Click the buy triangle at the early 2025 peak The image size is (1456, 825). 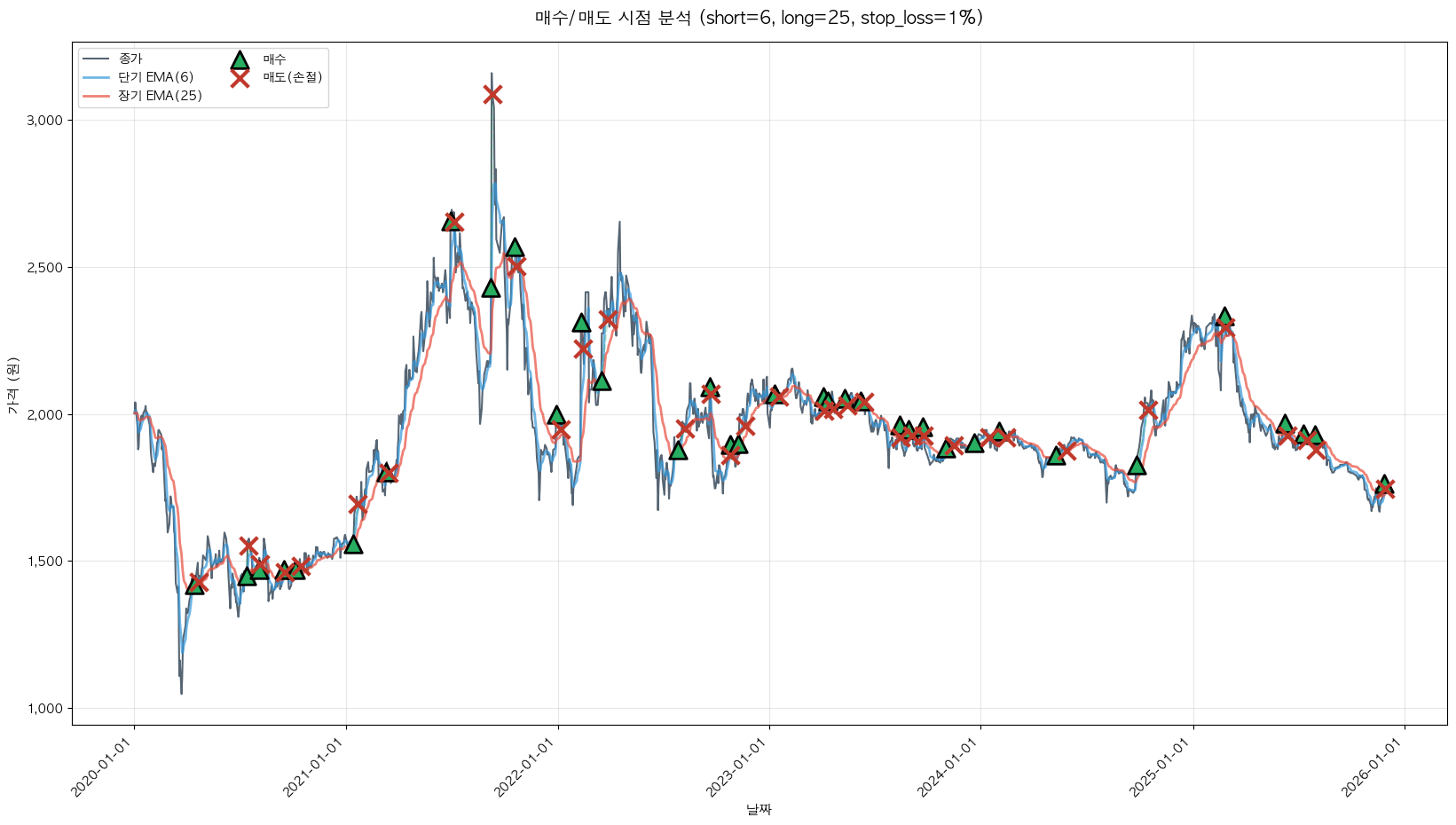[x=1224, y=317]
